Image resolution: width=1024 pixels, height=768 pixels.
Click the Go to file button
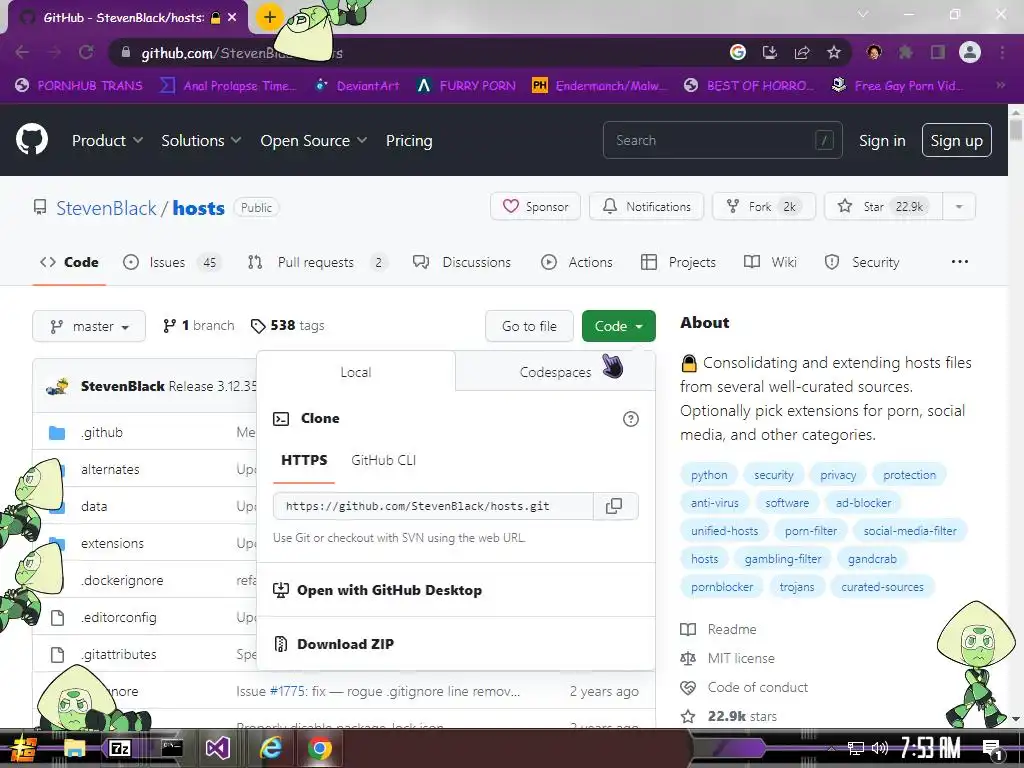529,326
